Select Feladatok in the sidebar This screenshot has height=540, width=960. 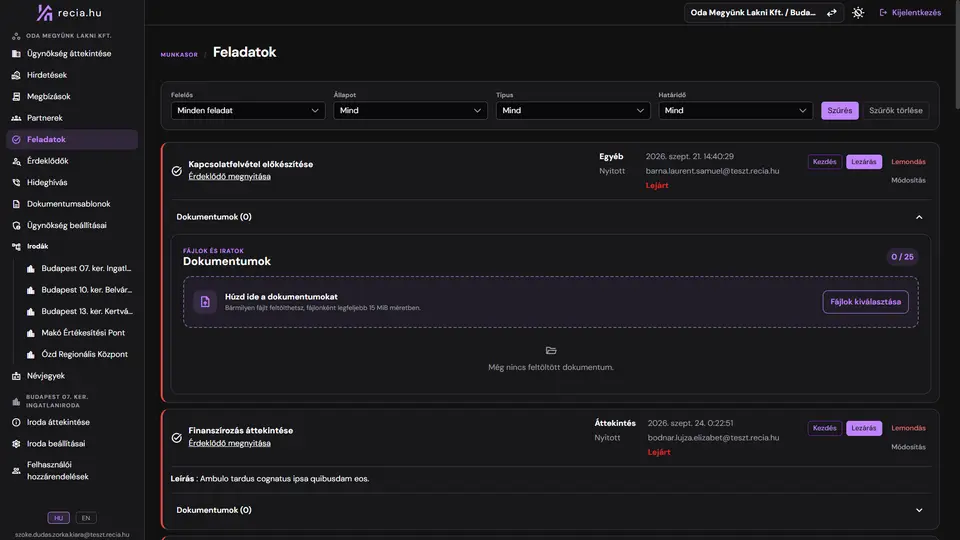72,140
